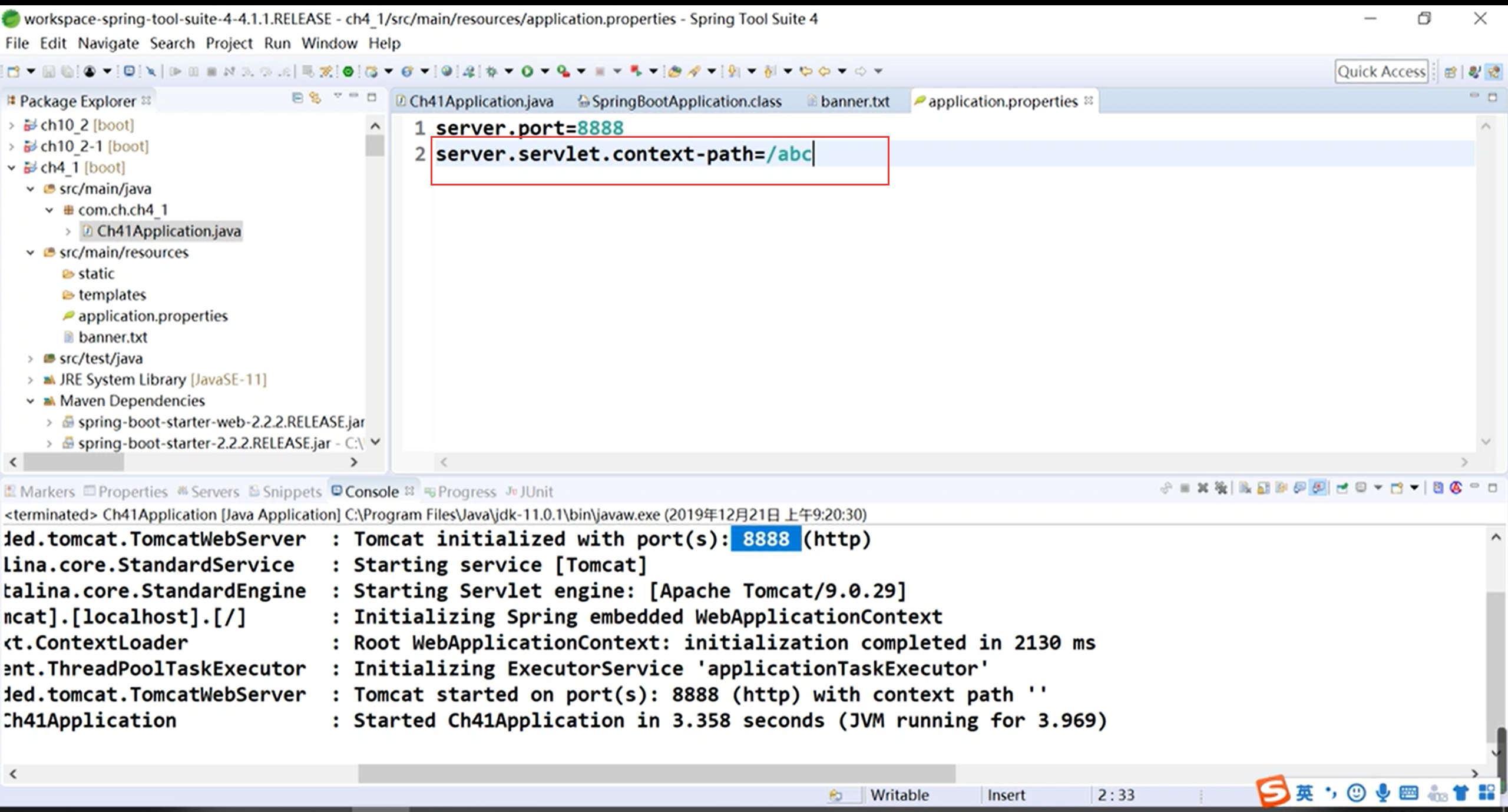Collapse the ch4_1 project tree node
Image resolution: width=1508 pixels, height=812 pixels.
12,168
